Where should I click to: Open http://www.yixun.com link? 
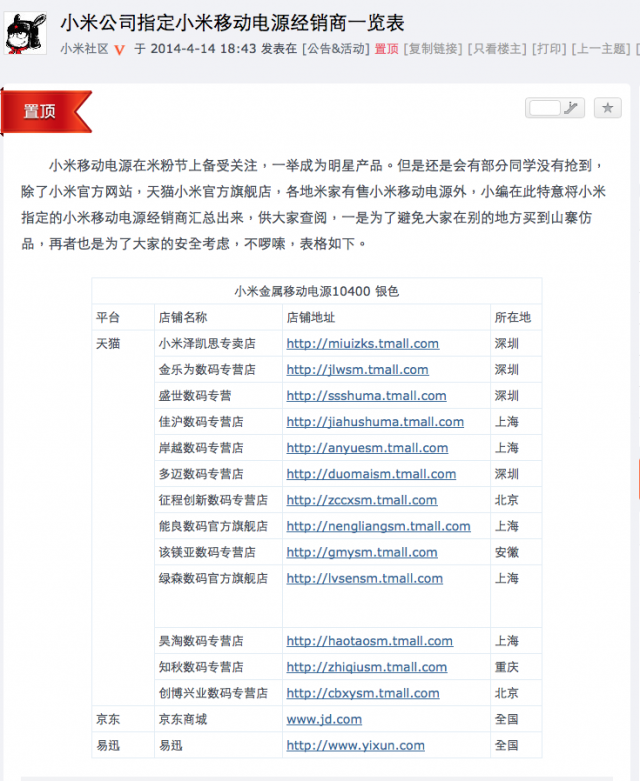pos(355,746)
